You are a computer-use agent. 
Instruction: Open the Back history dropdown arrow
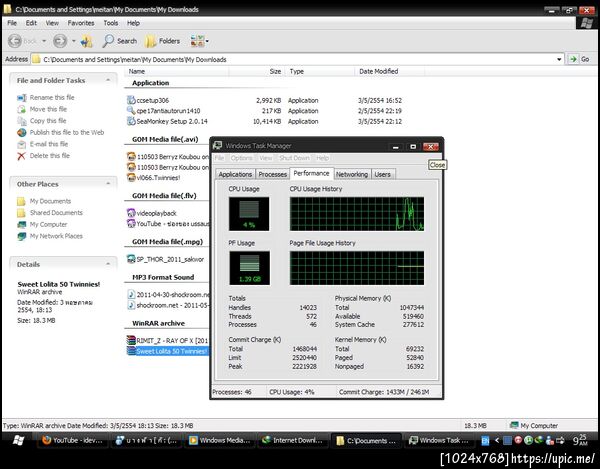(44, 41)
